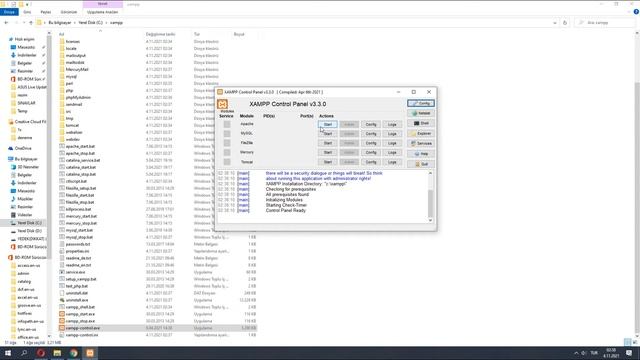Screen dimensions: 640x360
Task: Open taskbar search
Action: [x=24, y=353]
